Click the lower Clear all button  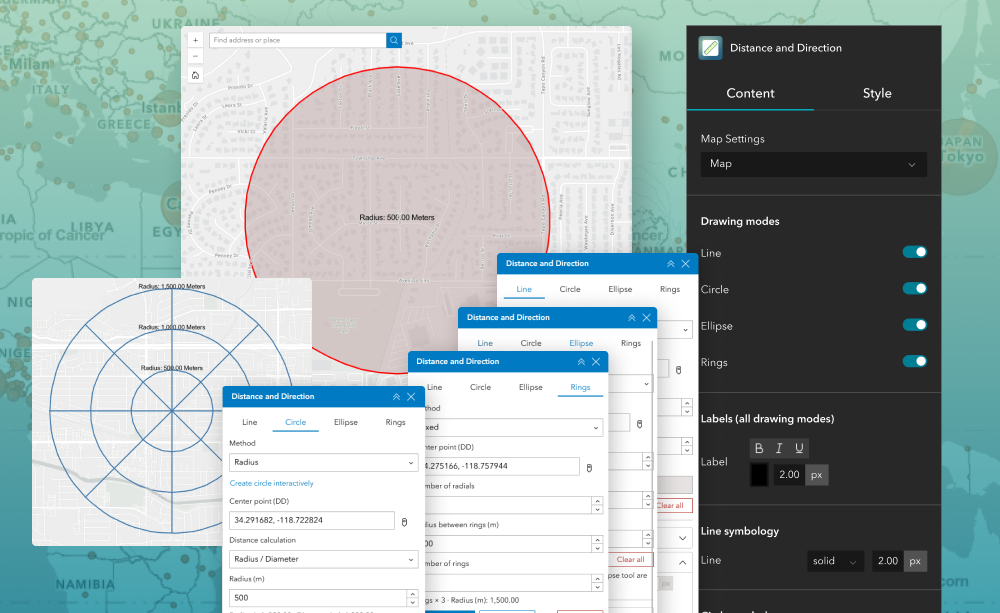pos(630,559)
